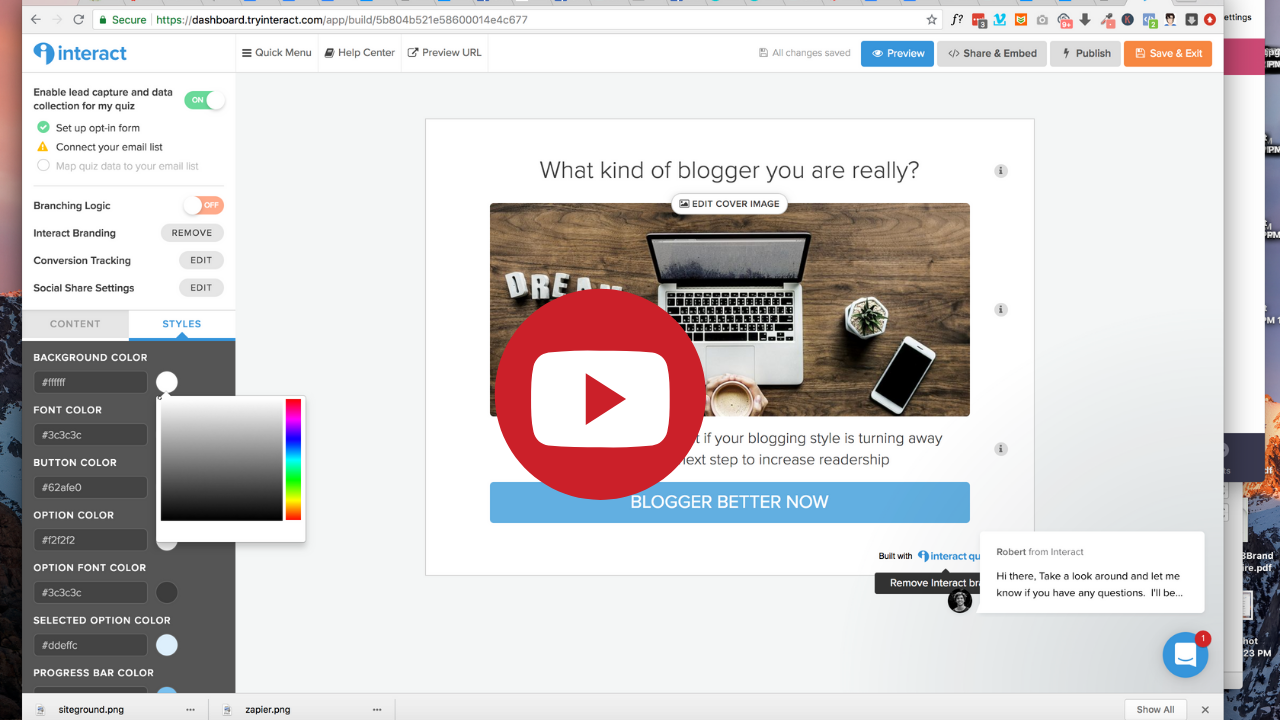Image resolution: width=1280 pixels, height=720 pixels.
Task: Pick a hue on the rainbow slider
Action: coord(293,459)
